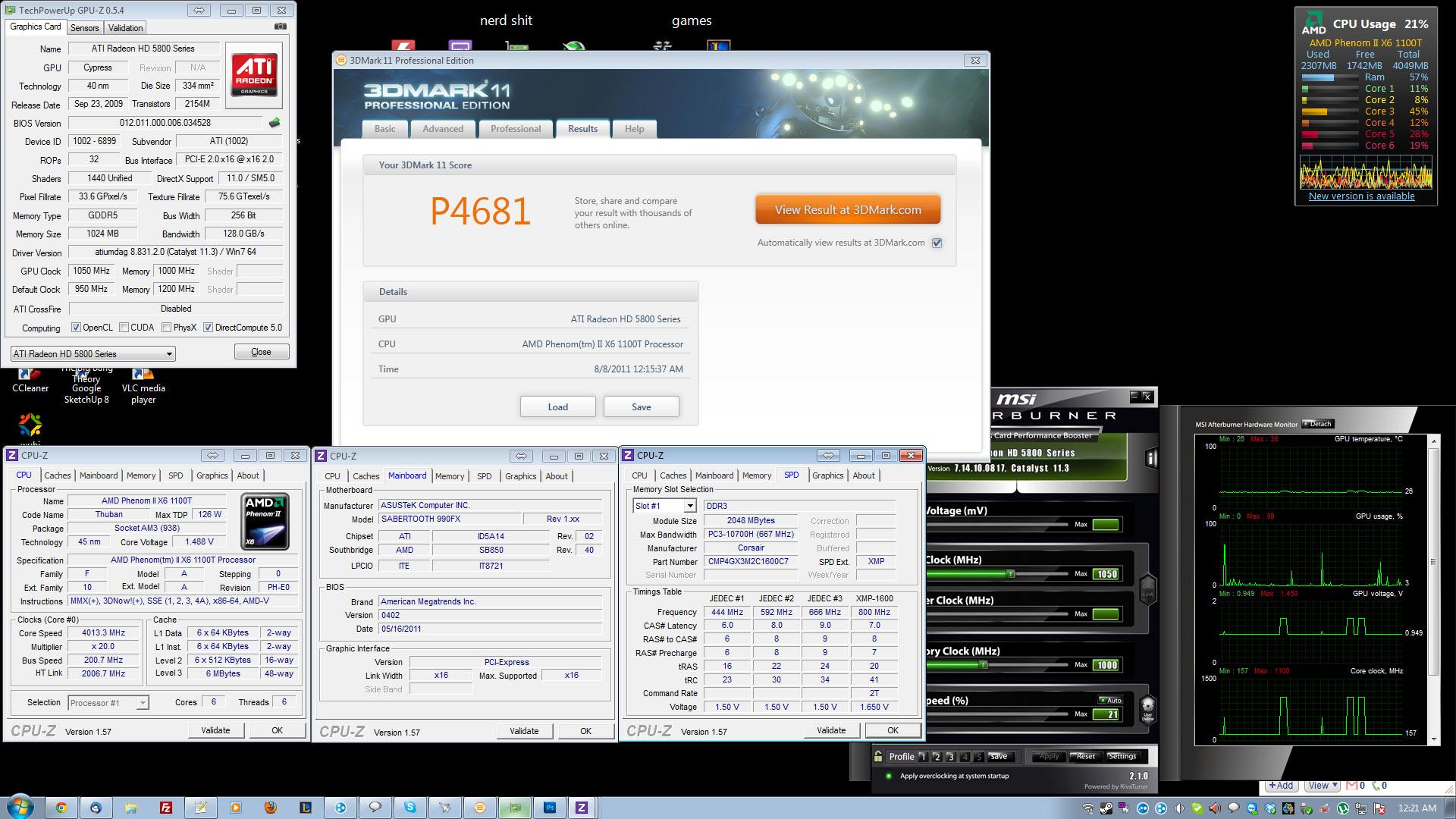Open FileZilla from the taskbar

tap(166, 808)
